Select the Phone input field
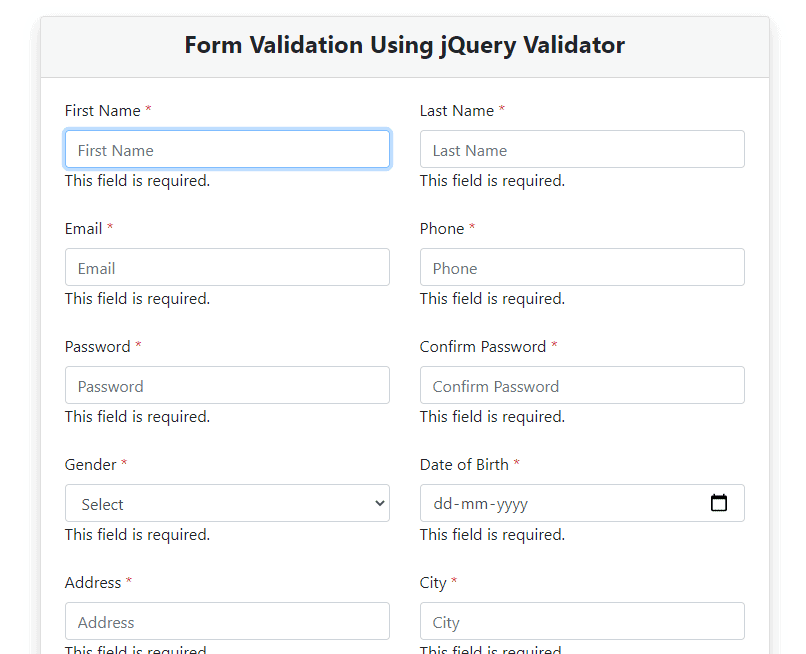 click(582, 267)
